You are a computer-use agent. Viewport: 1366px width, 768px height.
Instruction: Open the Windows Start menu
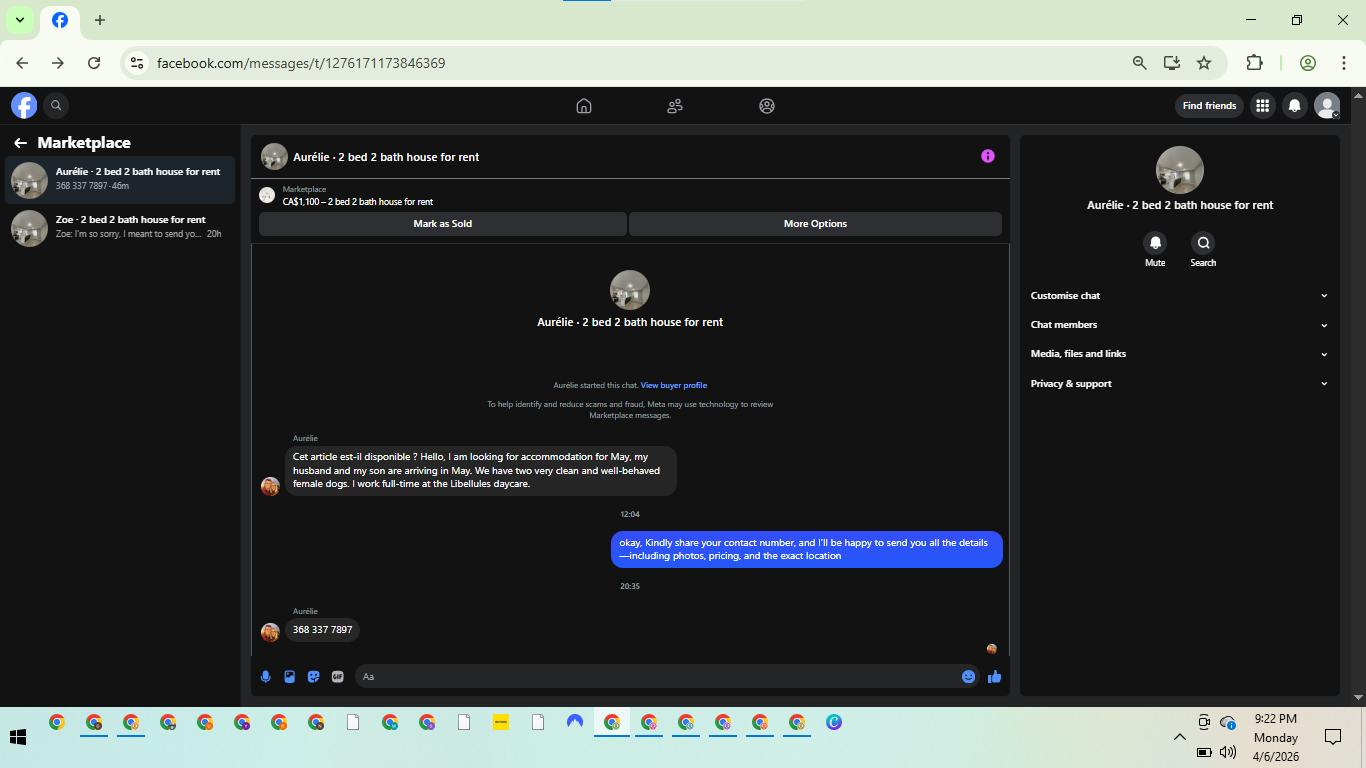point(18,738)
